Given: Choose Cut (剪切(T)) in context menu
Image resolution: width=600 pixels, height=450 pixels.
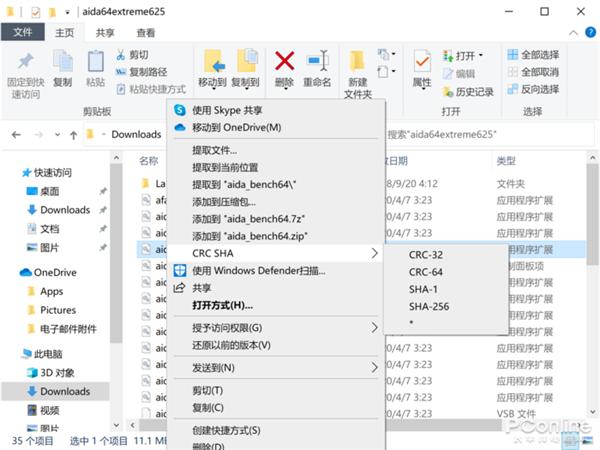Looking at the screenshot, I should click(x=276, y=391).
